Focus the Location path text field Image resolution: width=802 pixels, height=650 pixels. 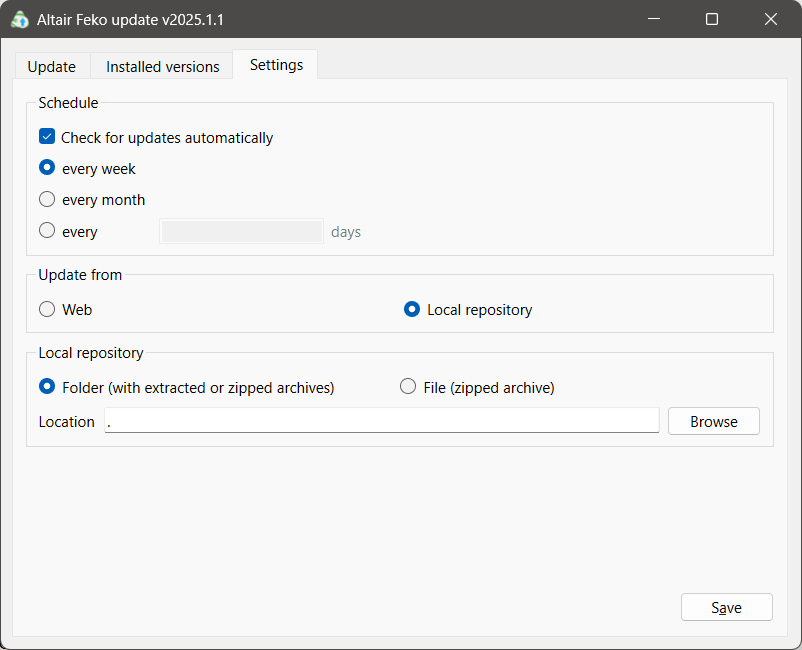click(x=381, y=421)
